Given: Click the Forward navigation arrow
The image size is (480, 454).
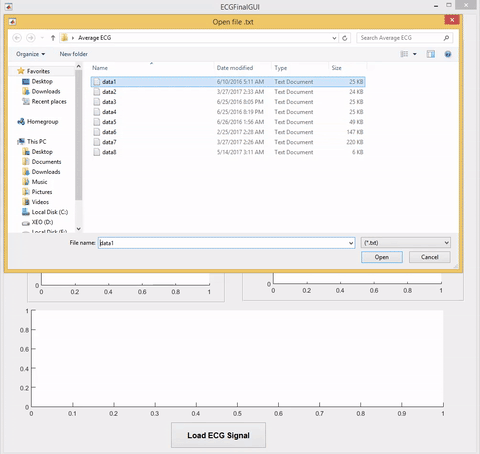Looking at the screenshot, I should [31, 38].
